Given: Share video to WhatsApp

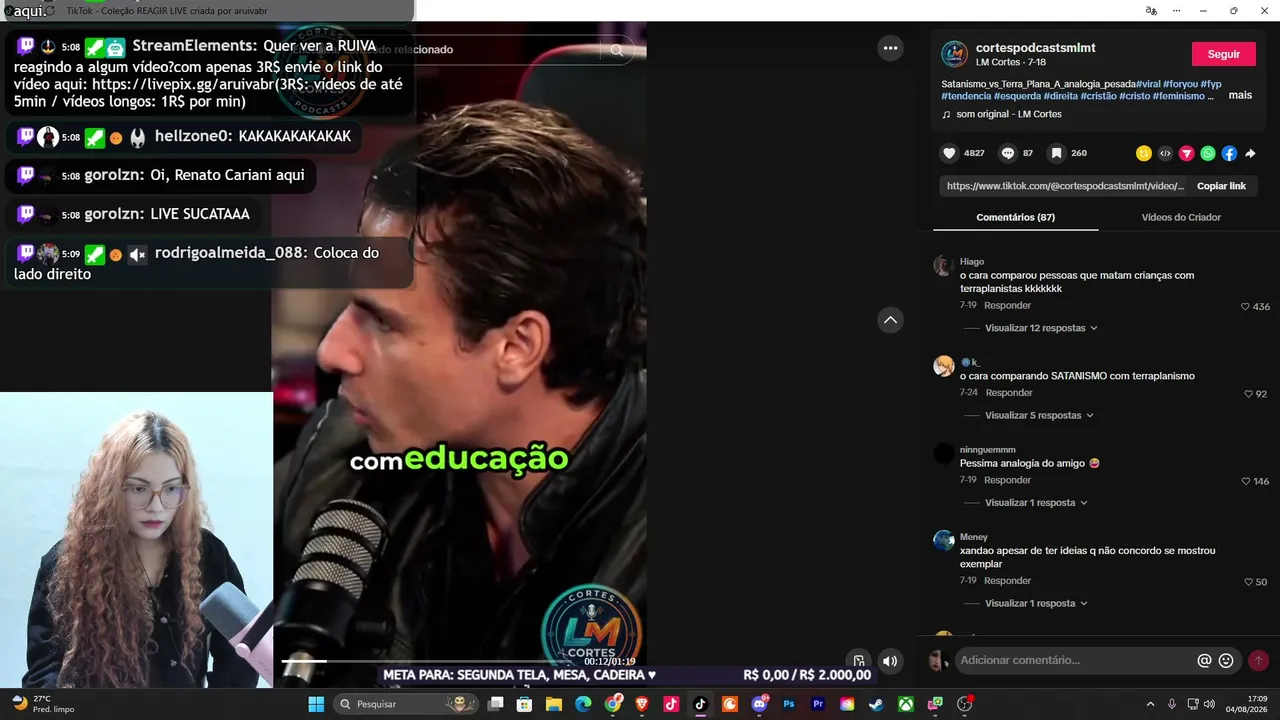Looking at the screenshot, I should point(1208,153).
